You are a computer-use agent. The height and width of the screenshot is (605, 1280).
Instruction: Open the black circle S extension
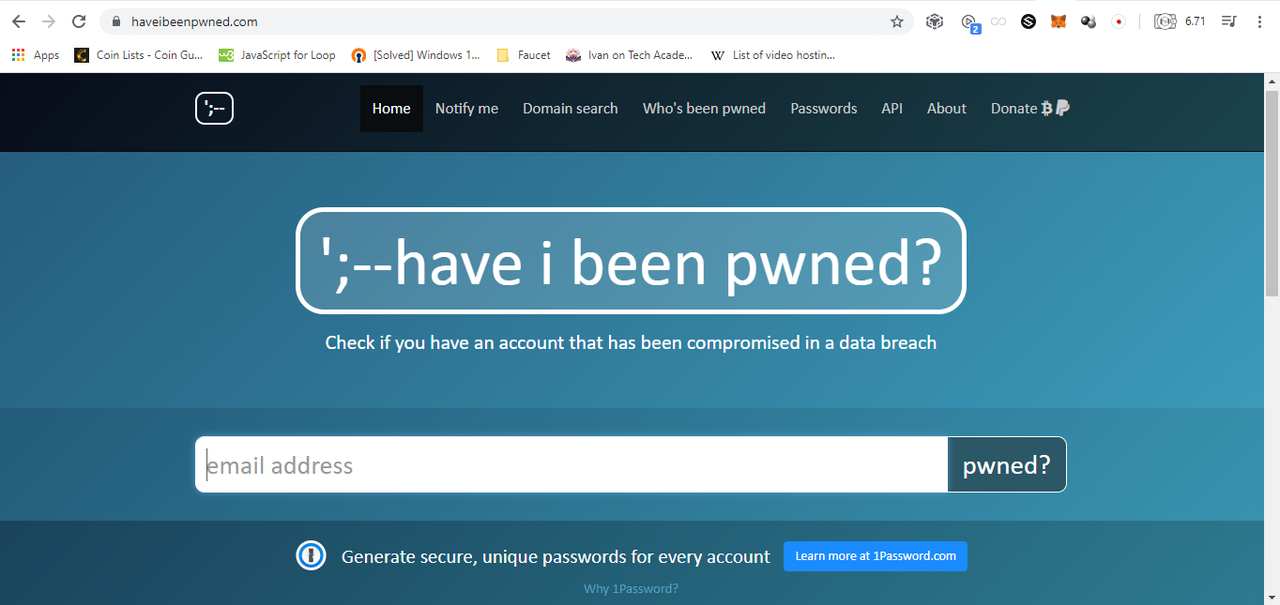coord(1028,21)
